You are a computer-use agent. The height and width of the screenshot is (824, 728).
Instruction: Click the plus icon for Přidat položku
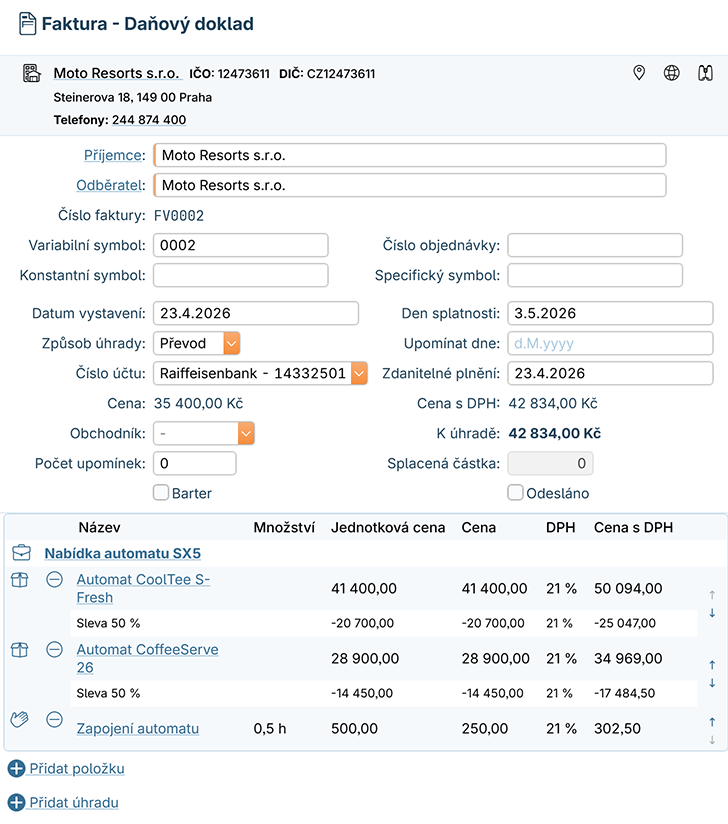17,769
